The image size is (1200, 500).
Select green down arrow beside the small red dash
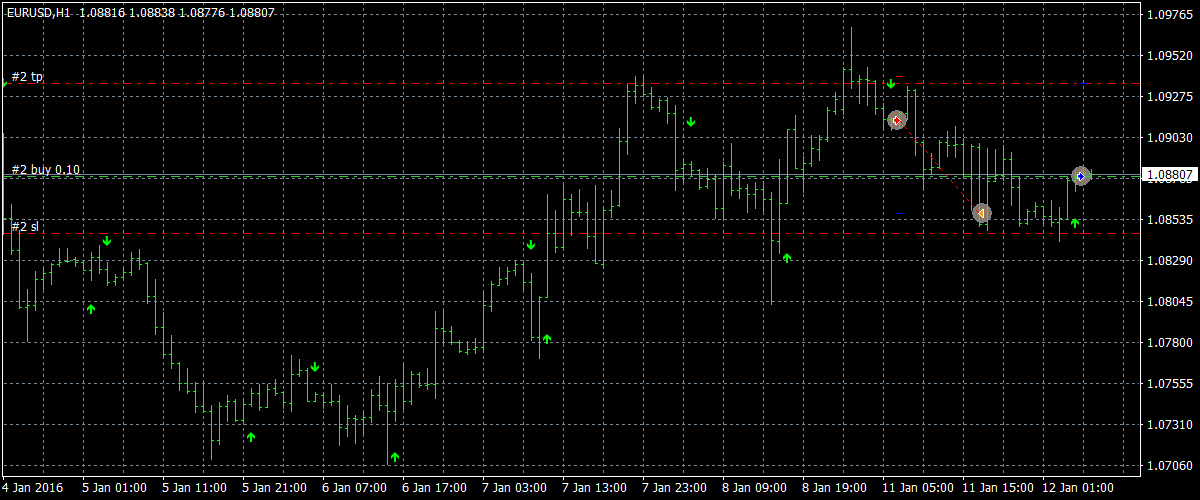click(890, 83)
